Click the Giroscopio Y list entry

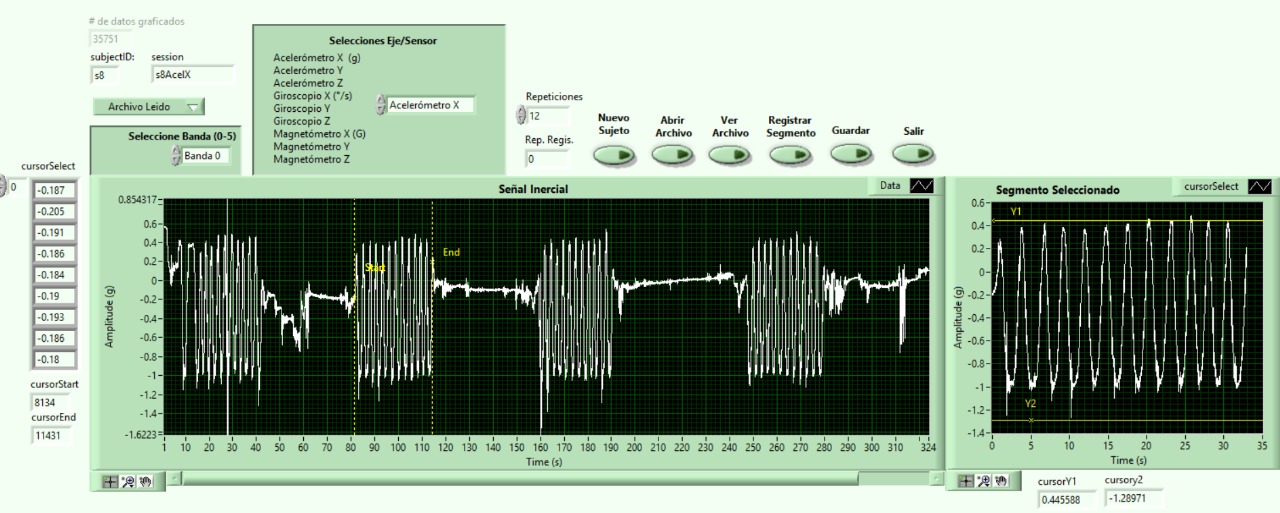[x=301, y=108]
